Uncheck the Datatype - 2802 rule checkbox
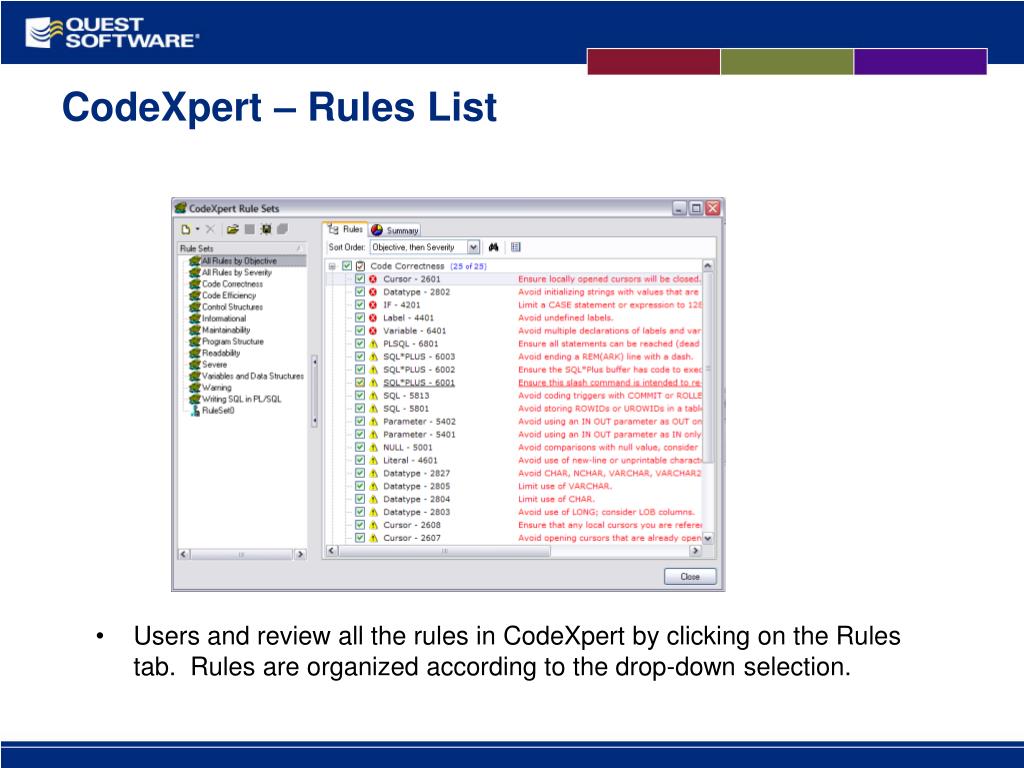 coord(360,292)
